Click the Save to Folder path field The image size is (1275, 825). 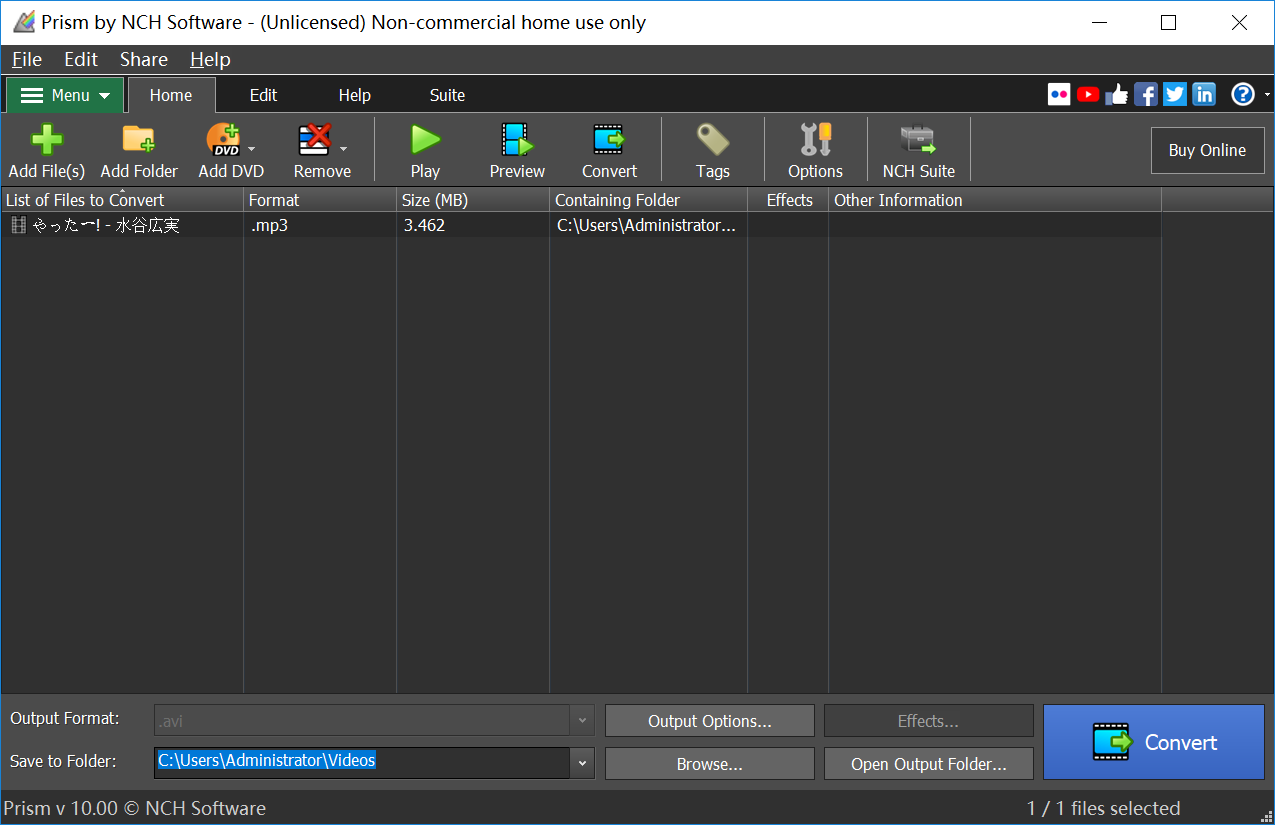[362, 762]
